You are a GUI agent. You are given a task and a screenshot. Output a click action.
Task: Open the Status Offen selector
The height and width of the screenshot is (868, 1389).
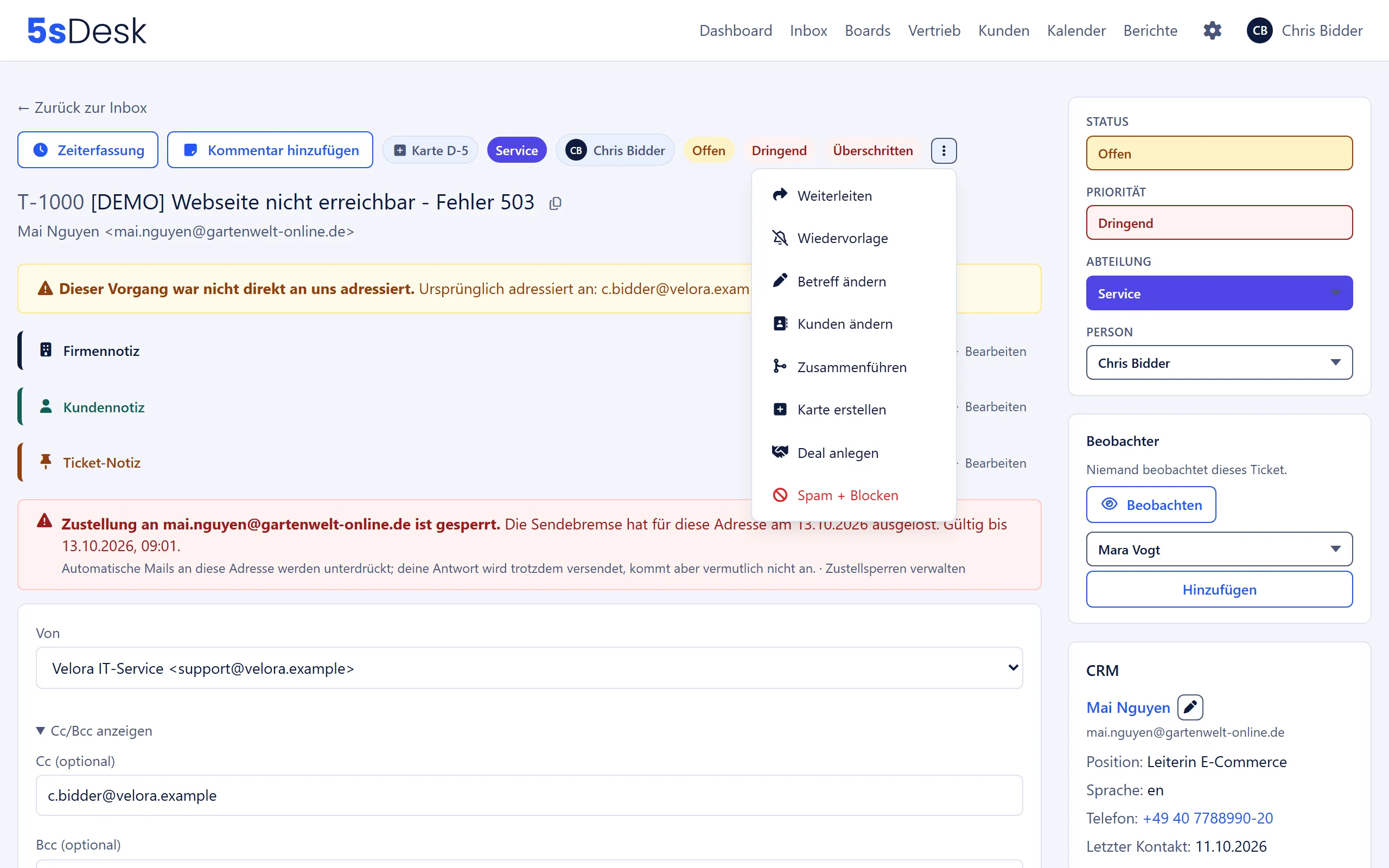pos(1219,154)
